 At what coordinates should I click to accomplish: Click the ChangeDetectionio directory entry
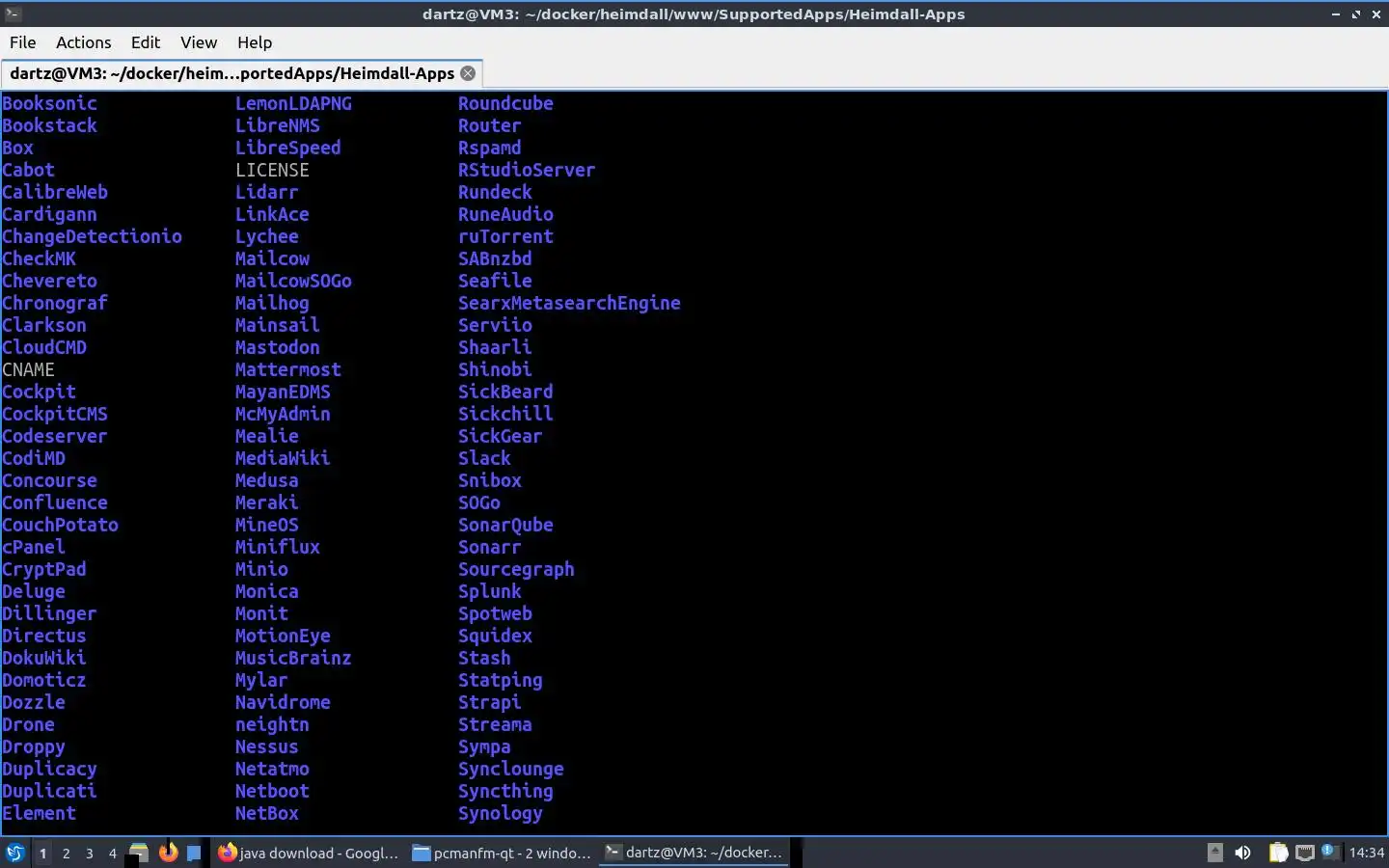click(92, 236)
